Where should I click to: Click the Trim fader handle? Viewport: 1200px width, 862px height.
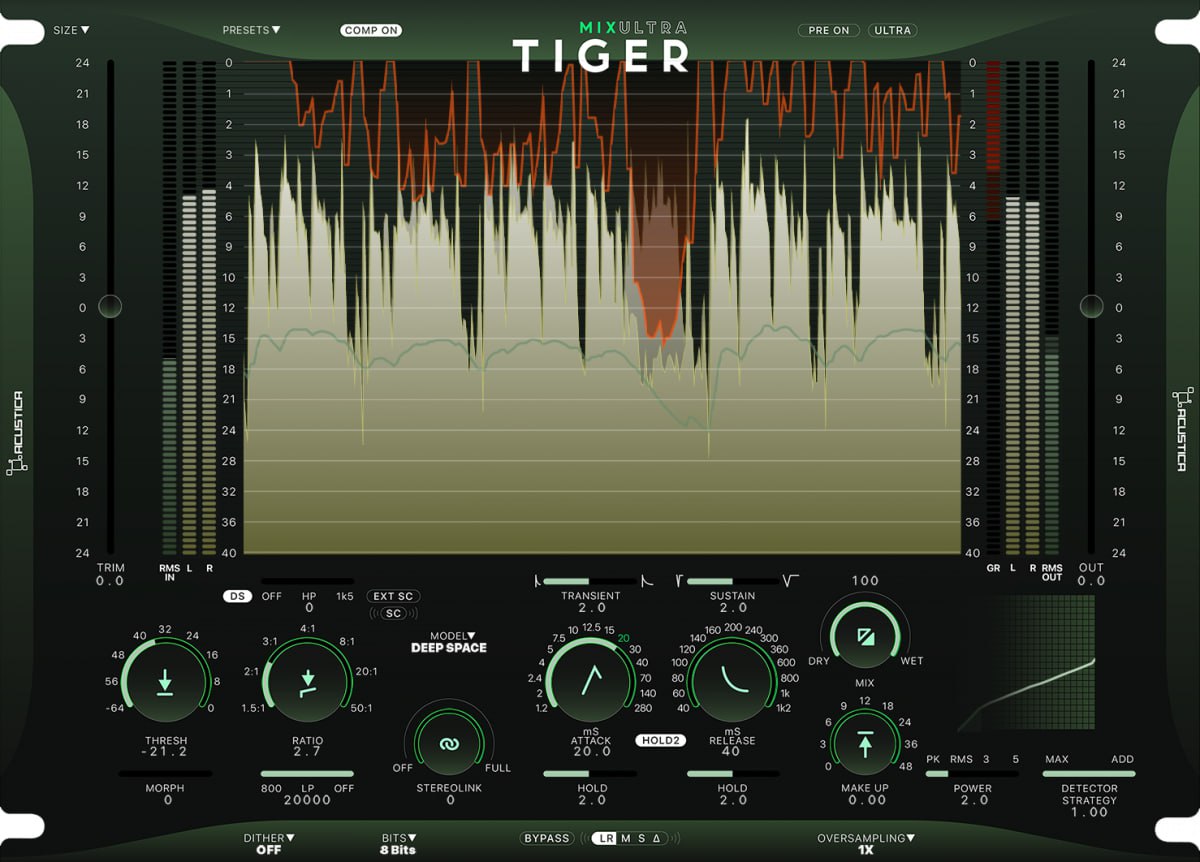click(x=109, y=306)
